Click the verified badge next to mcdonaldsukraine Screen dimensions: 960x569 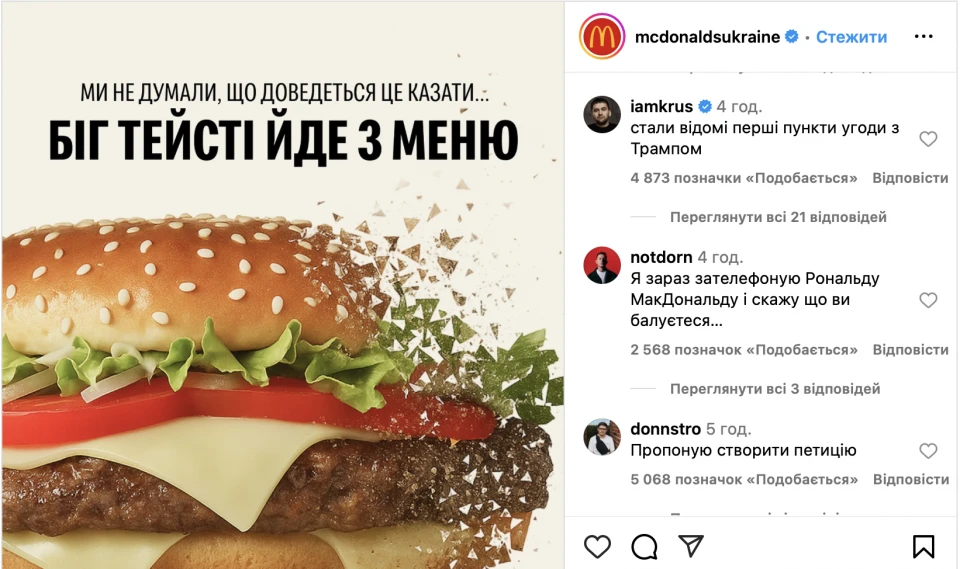click(x=792, y=37)
